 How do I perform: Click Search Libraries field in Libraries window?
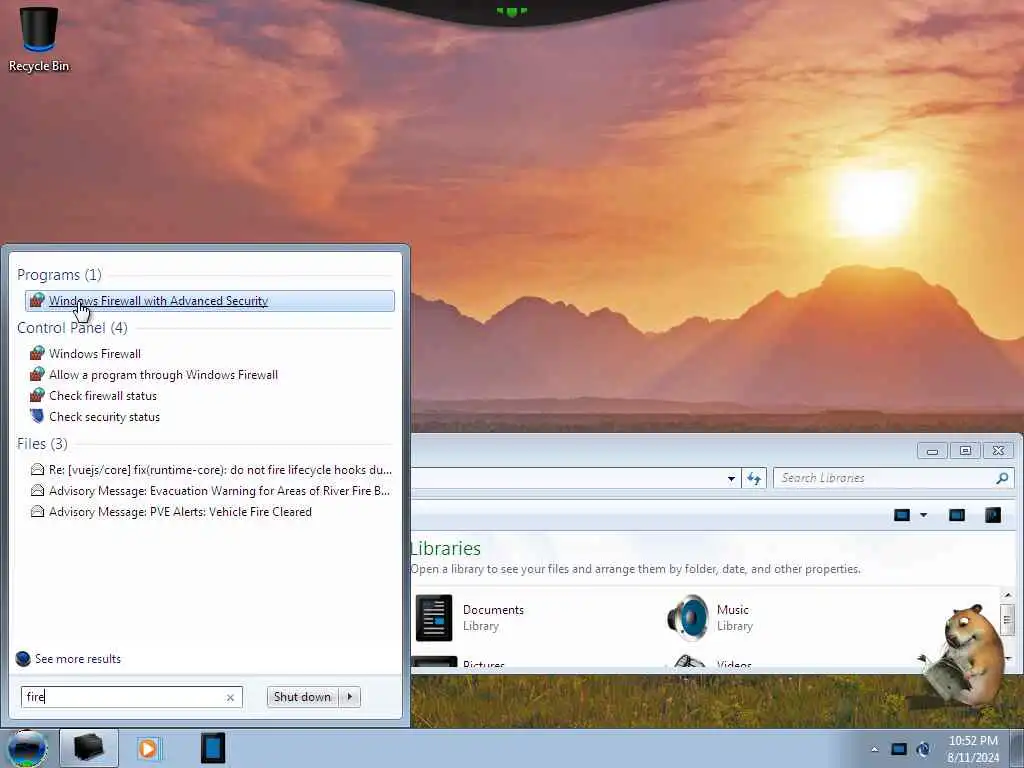click(884, 478)
